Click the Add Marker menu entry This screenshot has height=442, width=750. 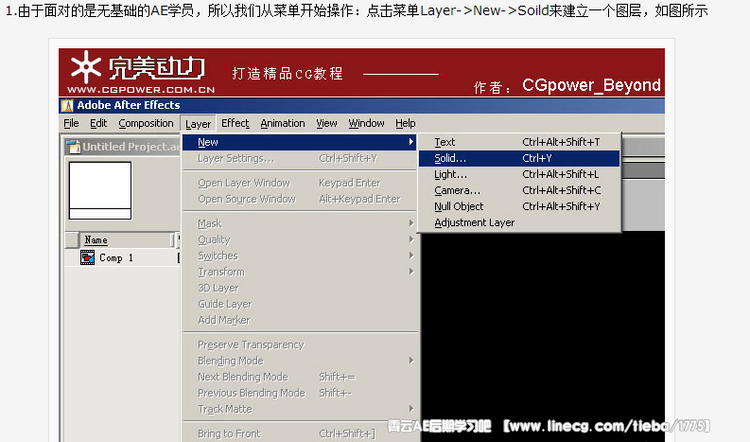click(x=299, y=320)
